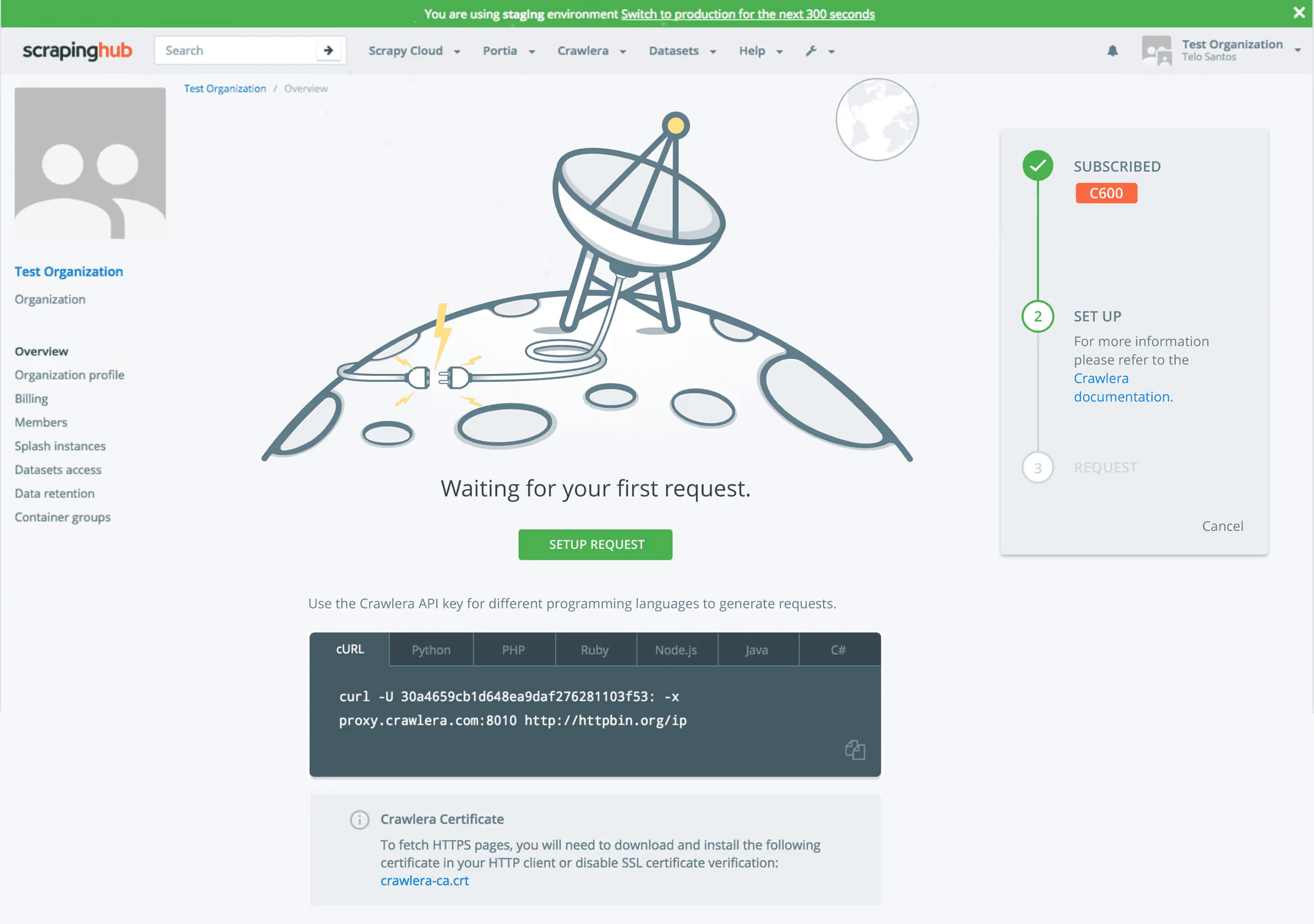Click the notifications bell icon

[x=1113, y=51]
